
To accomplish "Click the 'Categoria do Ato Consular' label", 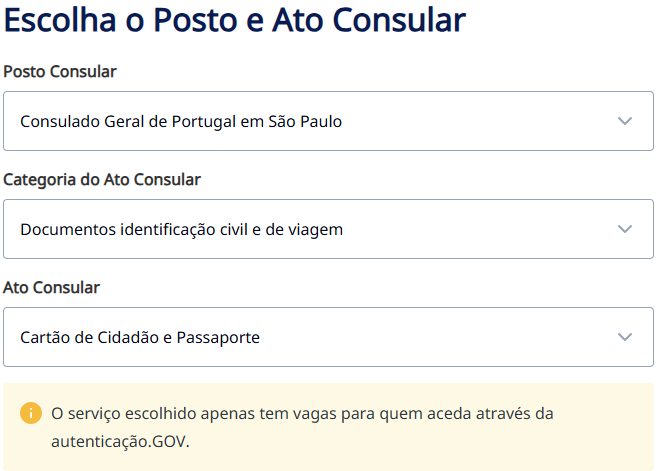I will [x=102, y=180].
